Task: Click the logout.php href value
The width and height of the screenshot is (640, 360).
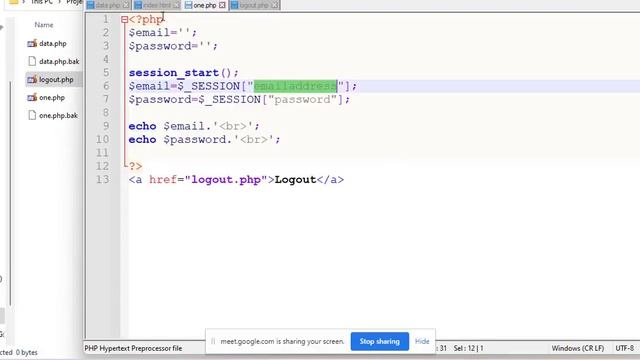Action: point(226,180)
